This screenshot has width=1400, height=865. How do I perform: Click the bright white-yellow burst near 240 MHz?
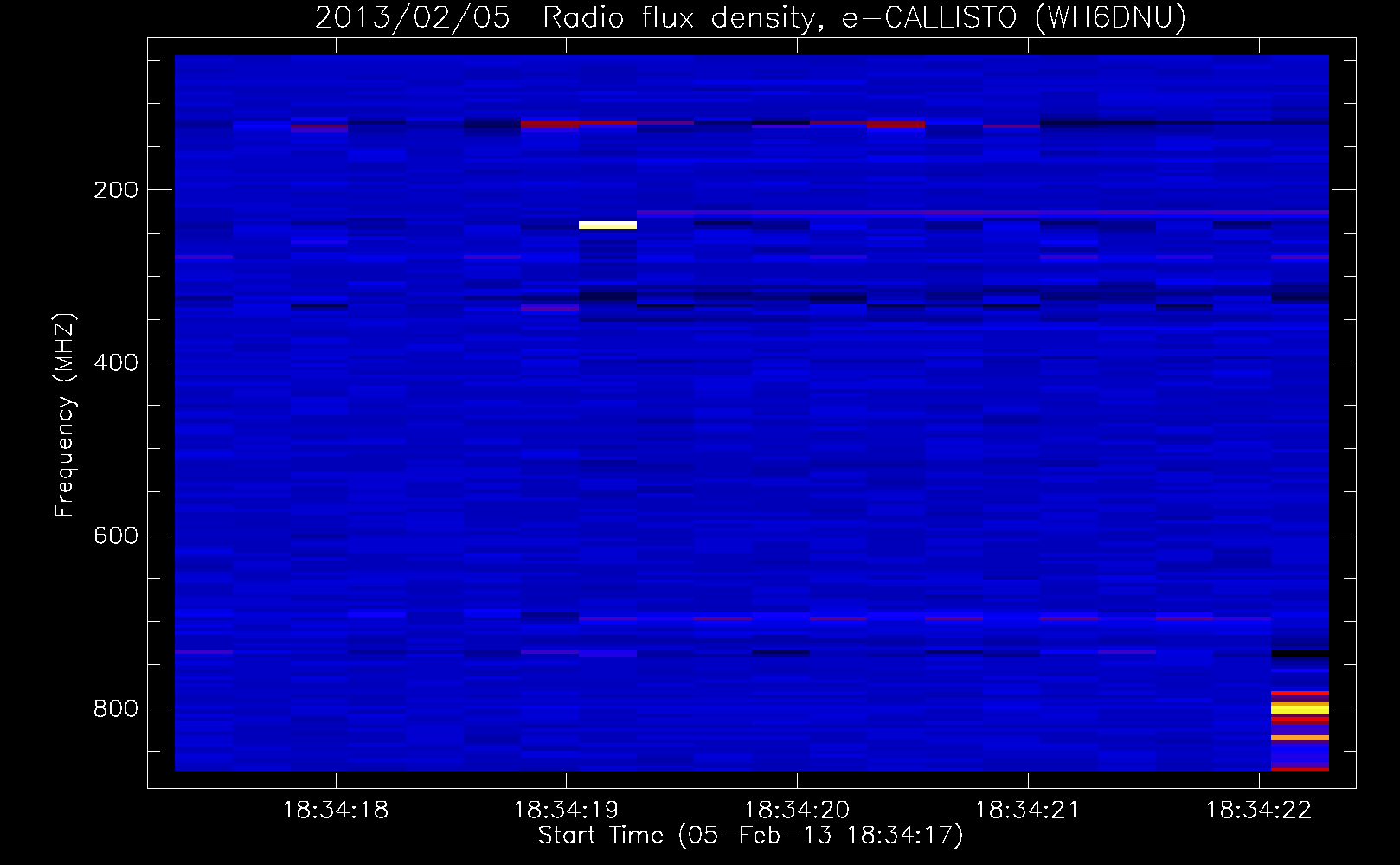point(607,226)
